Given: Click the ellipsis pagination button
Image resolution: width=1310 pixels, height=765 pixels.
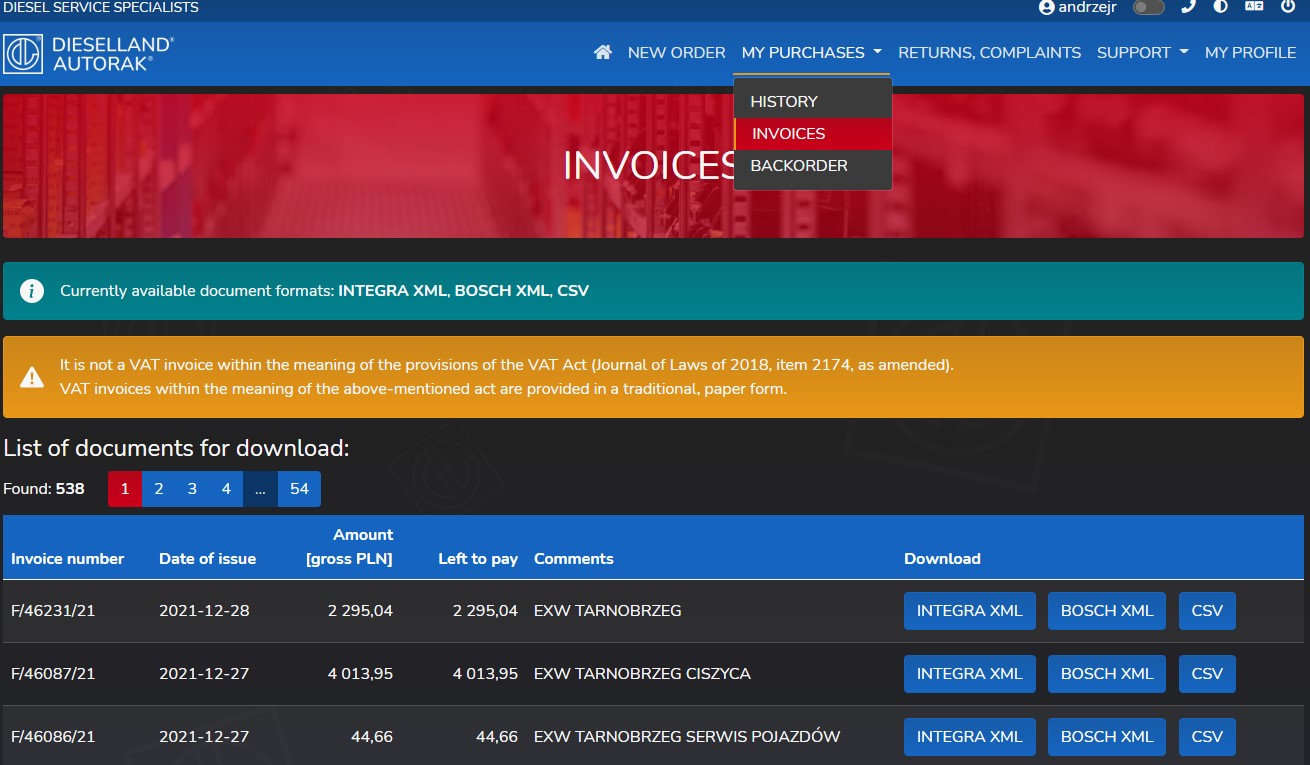Looking at the screenshot, I should click(261, 489).
